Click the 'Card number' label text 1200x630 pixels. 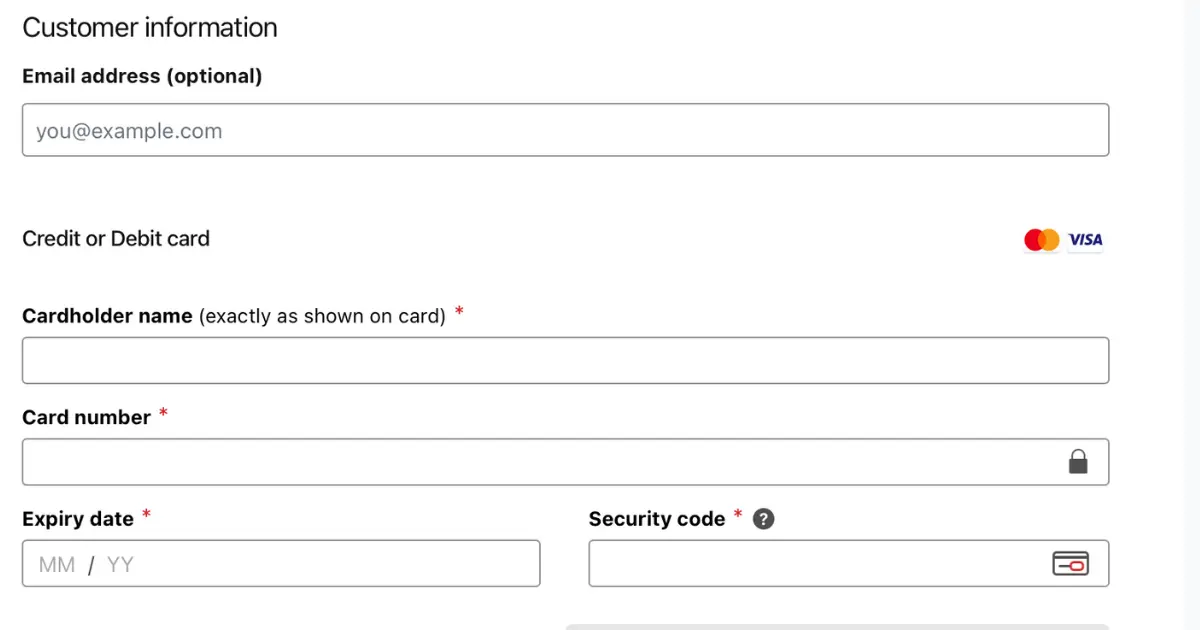tap(86, 418)
